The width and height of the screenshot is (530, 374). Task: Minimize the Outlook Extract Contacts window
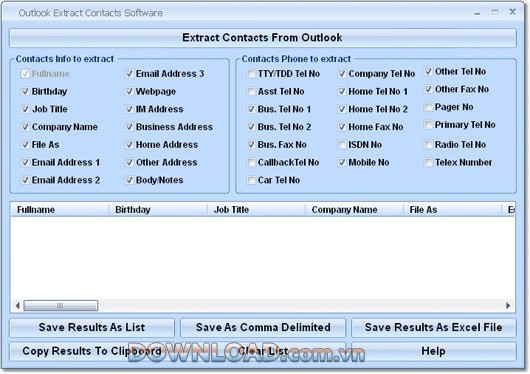(477, 13)
